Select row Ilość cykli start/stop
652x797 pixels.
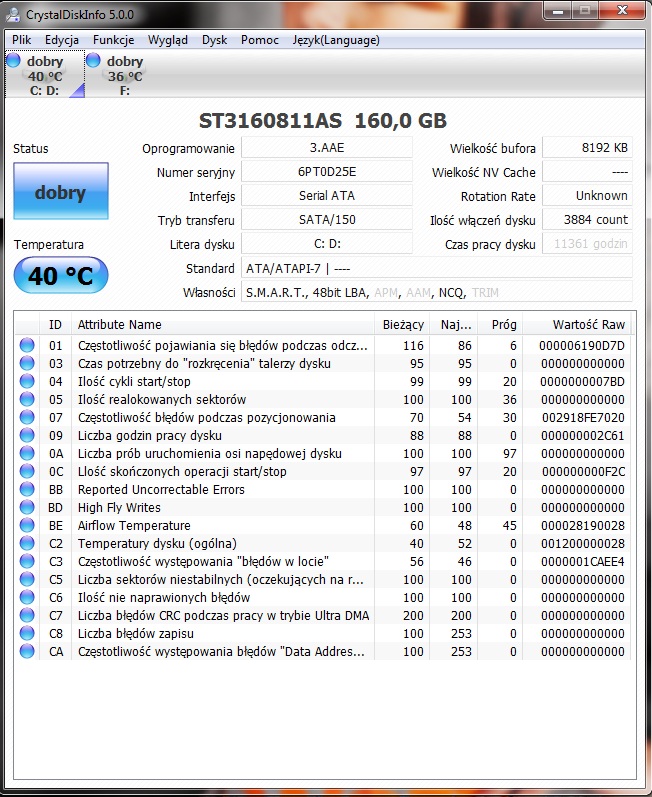(323, 381)
